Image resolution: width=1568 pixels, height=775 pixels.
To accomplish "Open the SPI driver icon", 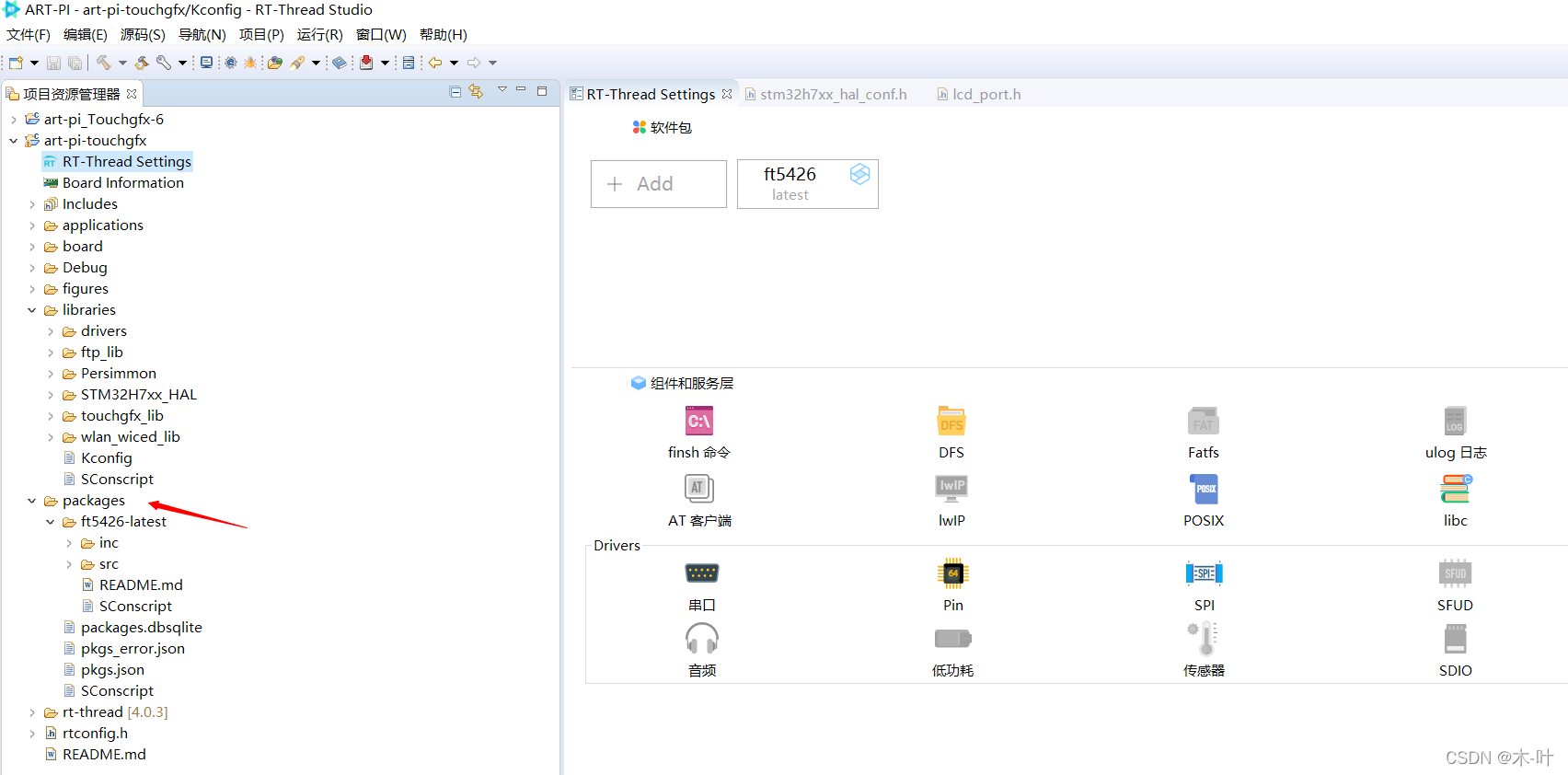I will click(x=1205, y=573).
